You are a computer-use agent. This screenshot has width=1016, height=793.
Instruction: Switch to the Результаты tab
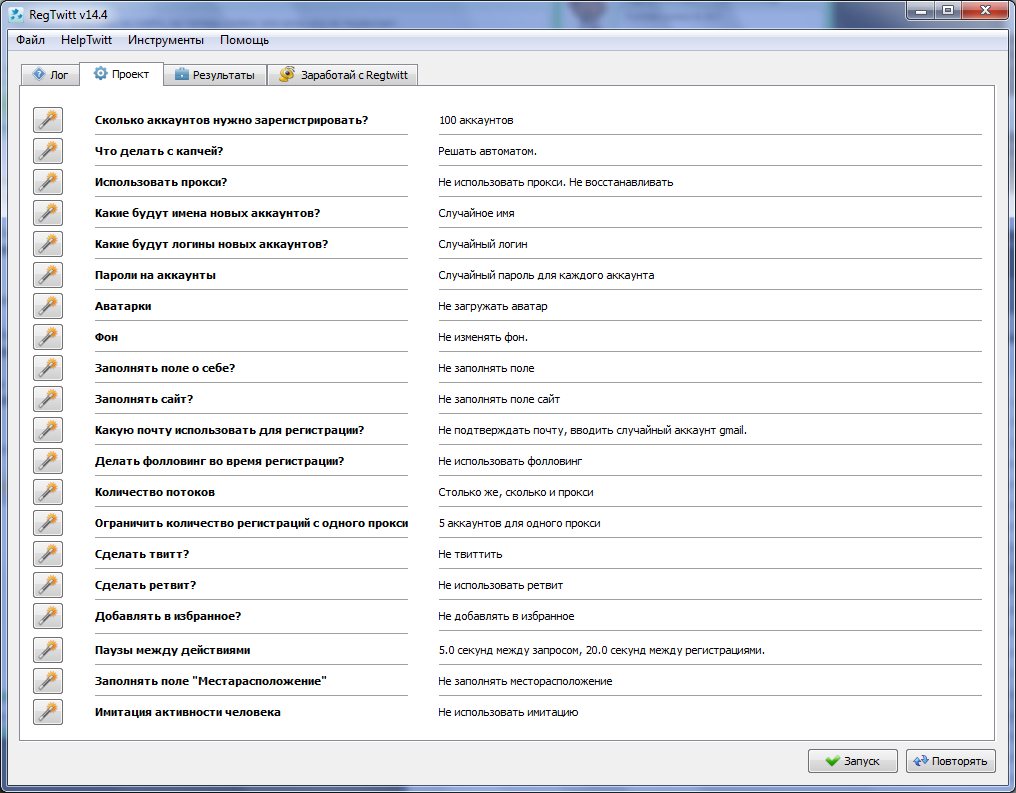point(215,75)
